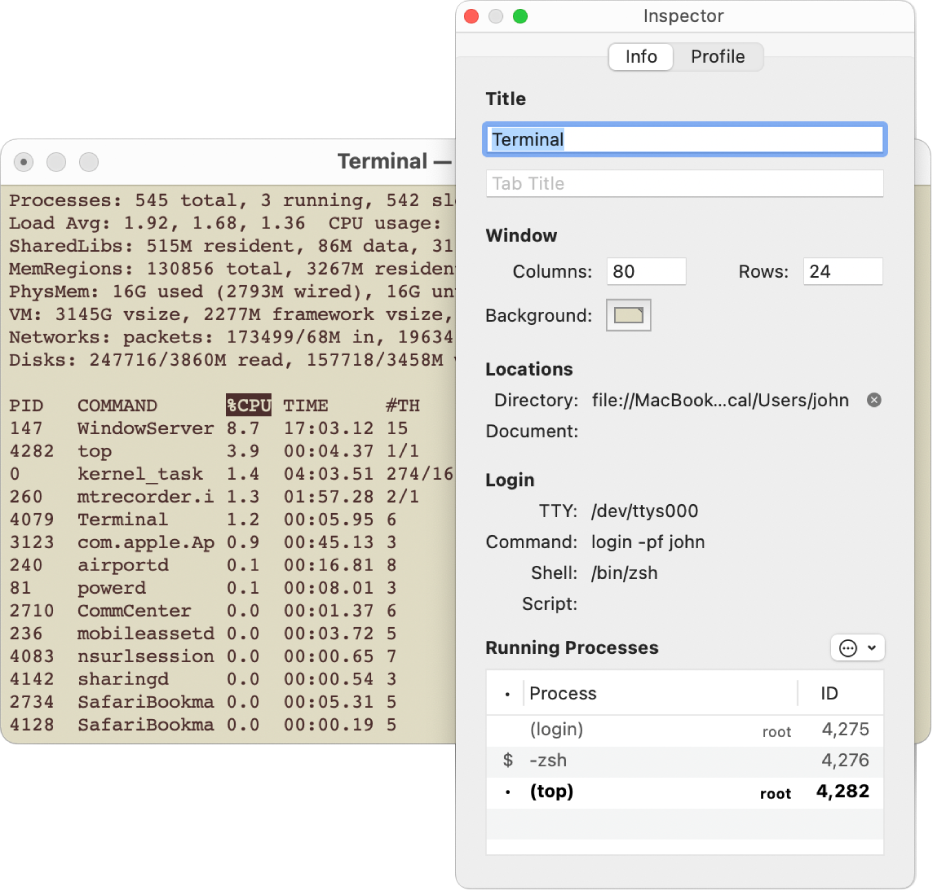This screenshot has height=891, width=934.
Task: Click the Terminal window close button
Action: [23, 162]
